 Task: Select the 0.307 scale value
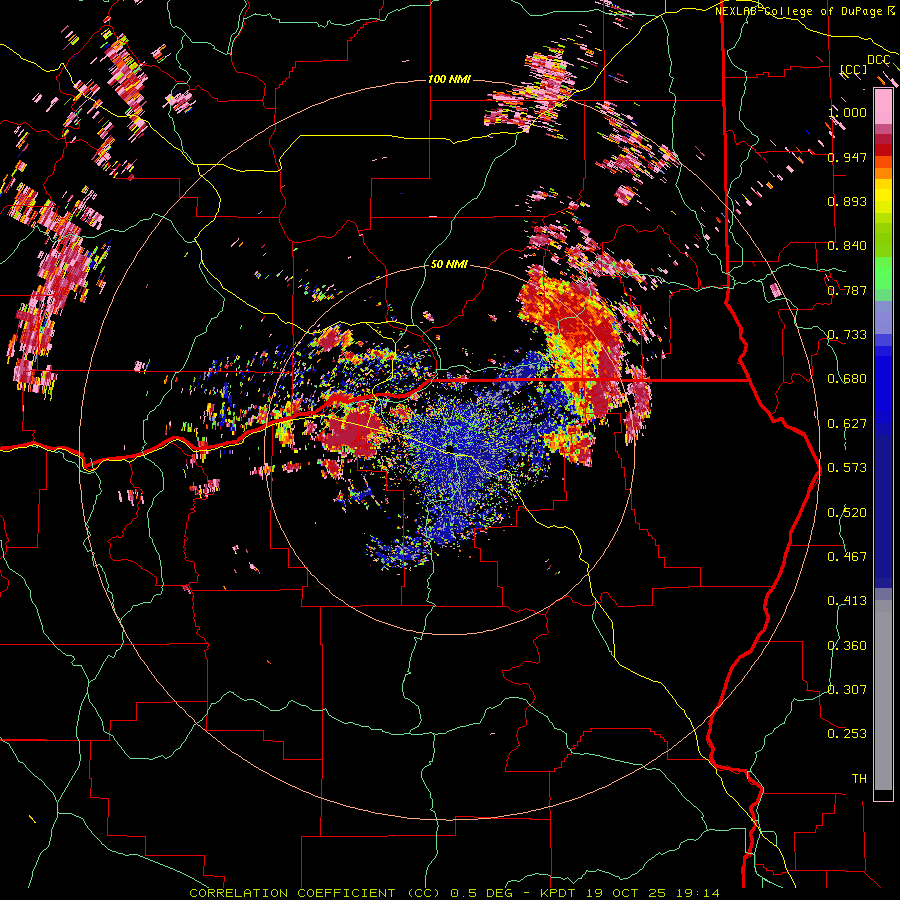847,690
